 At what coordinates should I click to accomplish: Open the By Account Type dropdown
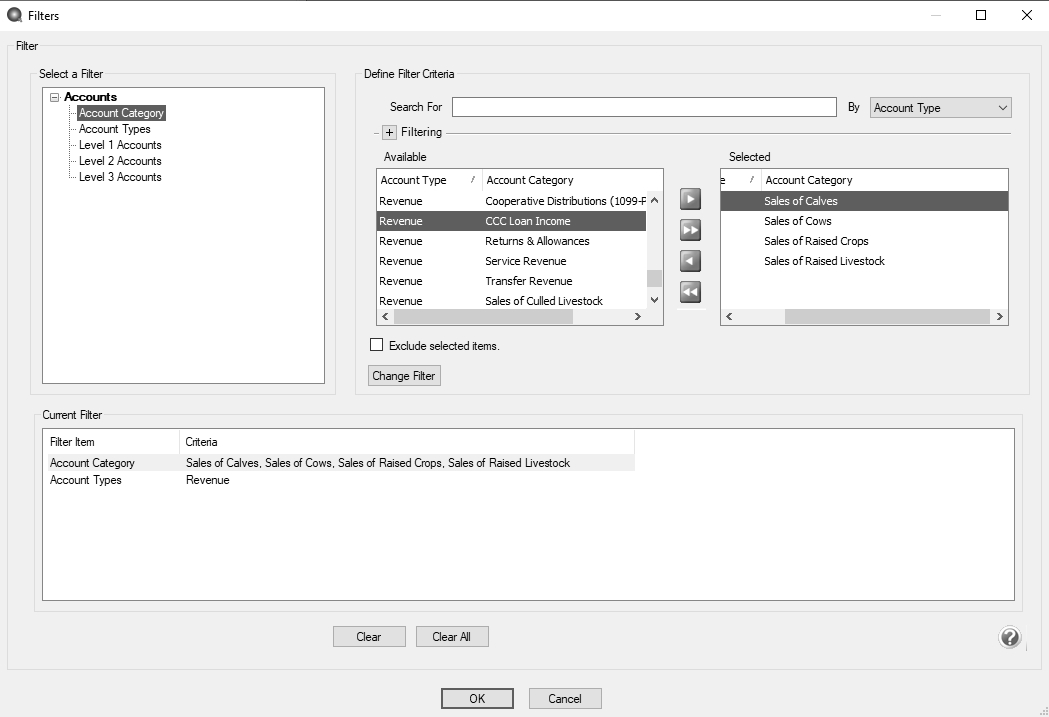[x=940, y=108]
